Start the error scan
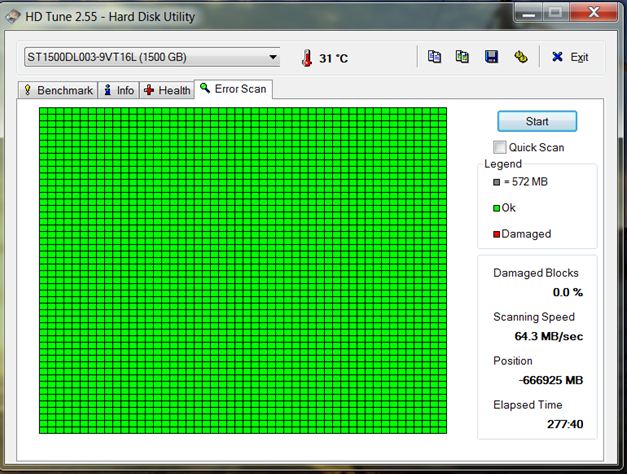 click(537, 121)
